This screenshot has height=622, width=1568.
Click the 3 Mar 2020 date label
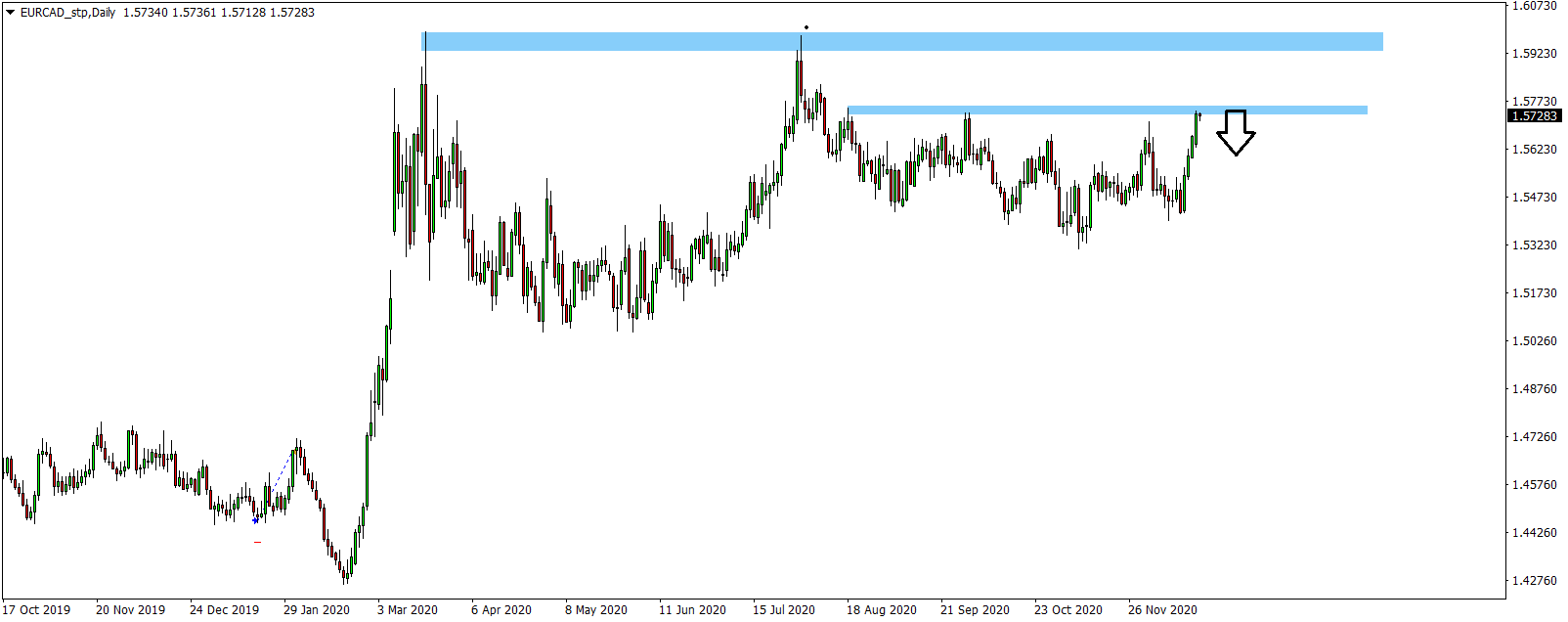(x=408, y=610)
